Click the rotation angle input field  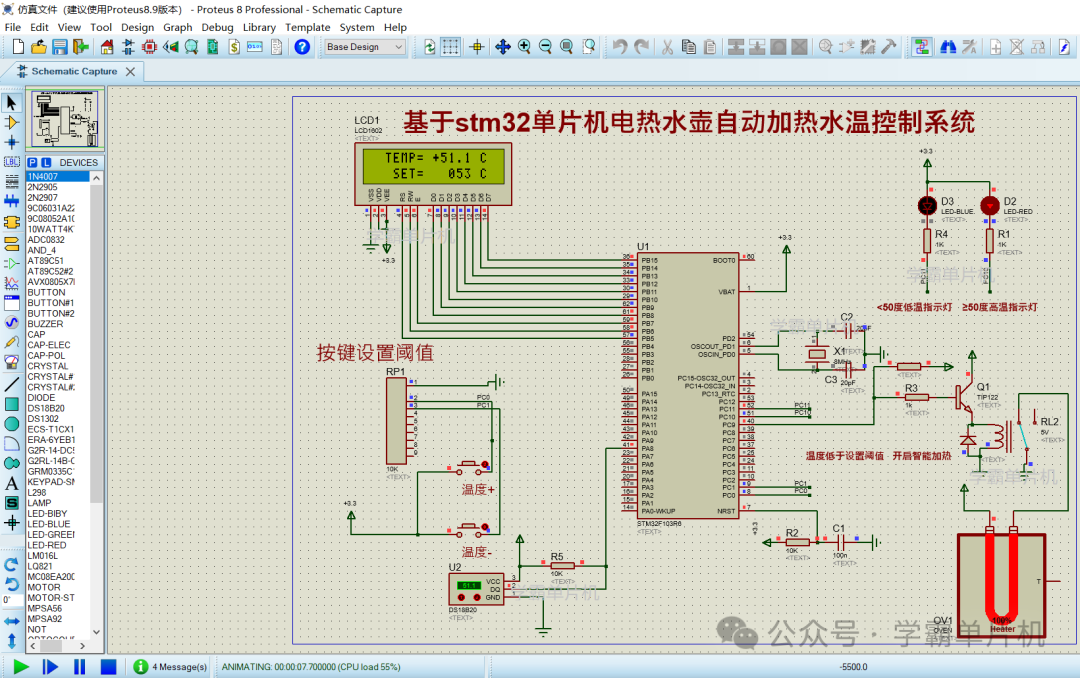point(12,600)
